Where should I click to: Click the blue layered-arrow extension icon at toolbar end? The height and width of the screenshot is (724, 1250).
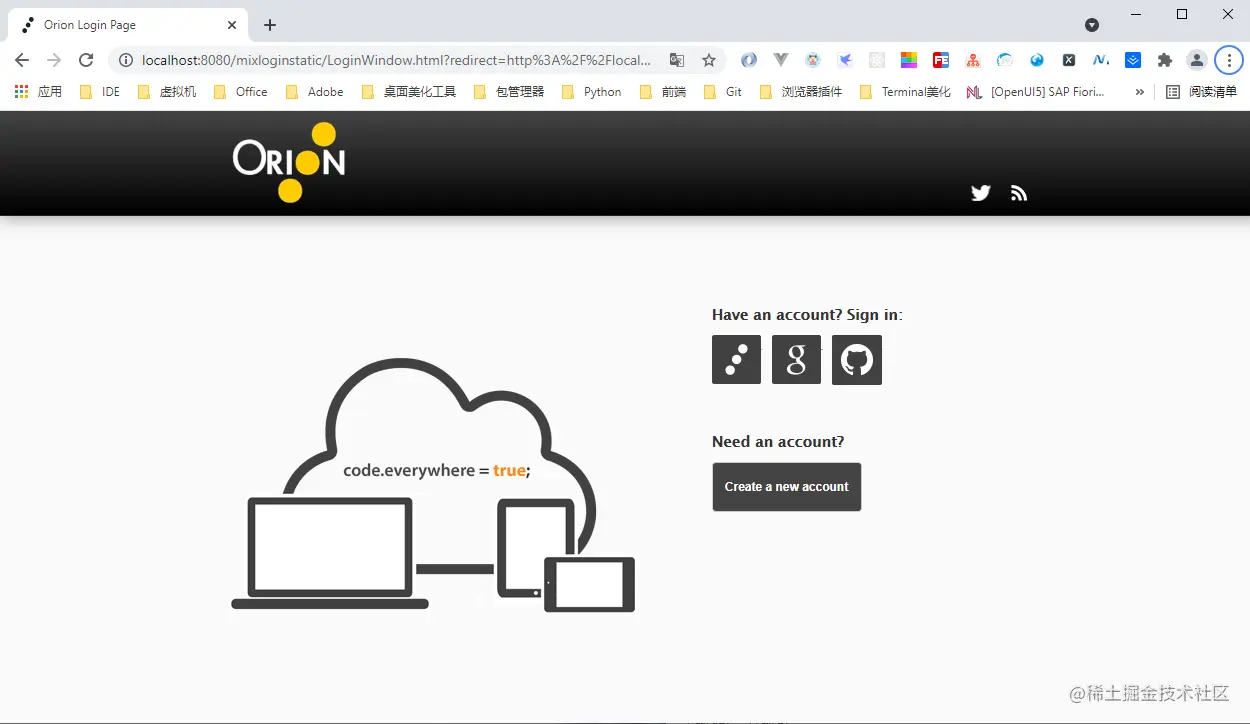click(1133, 60)
